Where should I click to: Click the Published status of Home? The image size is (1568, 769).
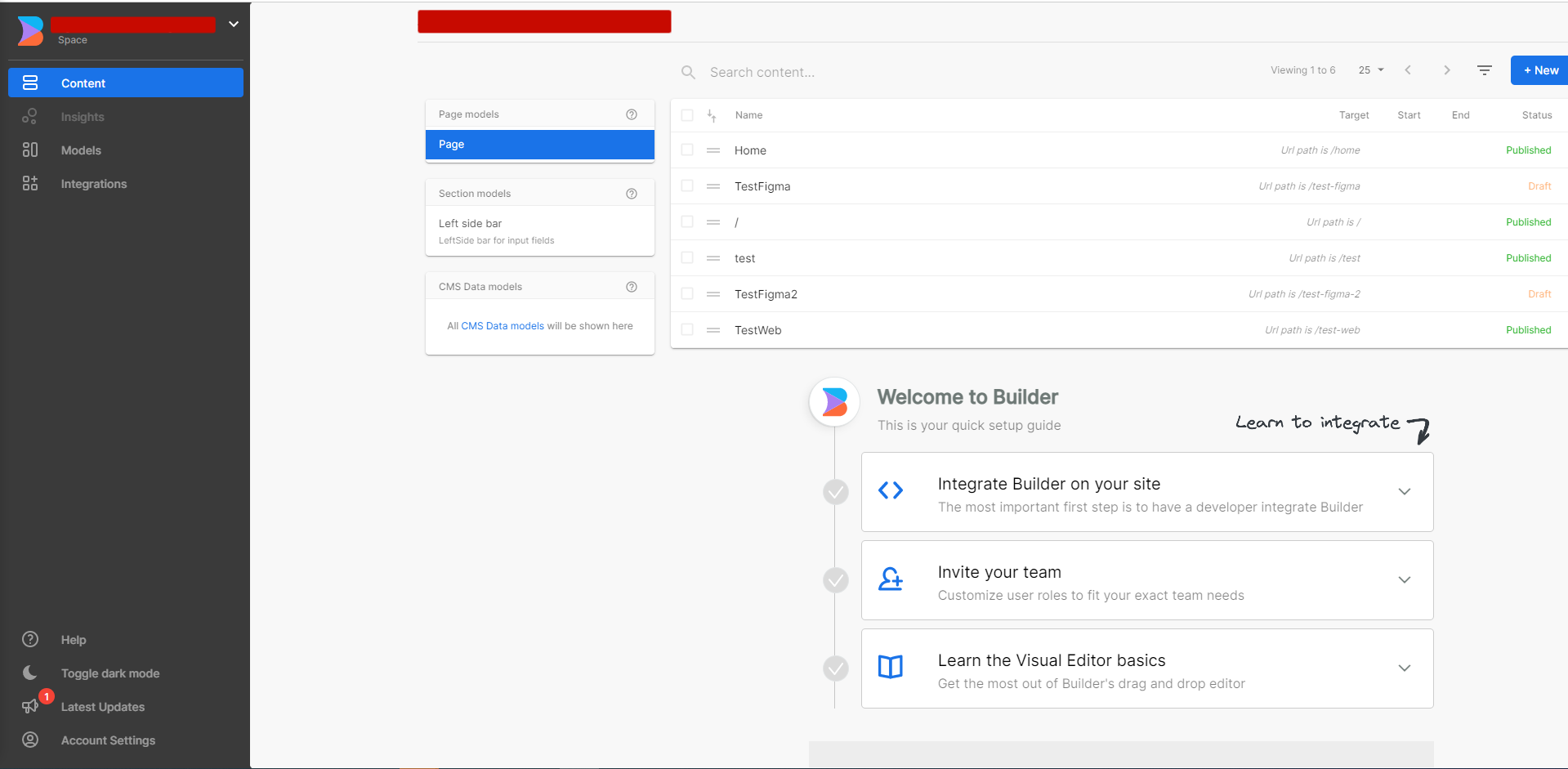point(1528,150)
